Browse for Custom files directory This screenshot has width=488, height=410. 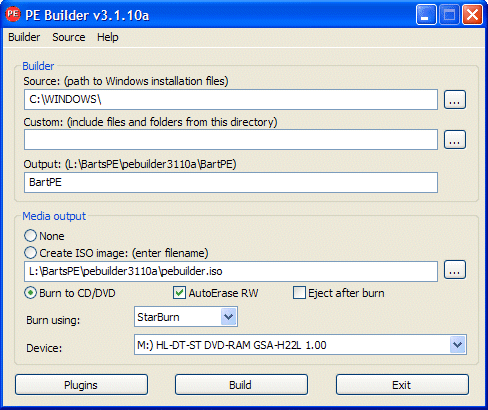(x=455, y=140)
